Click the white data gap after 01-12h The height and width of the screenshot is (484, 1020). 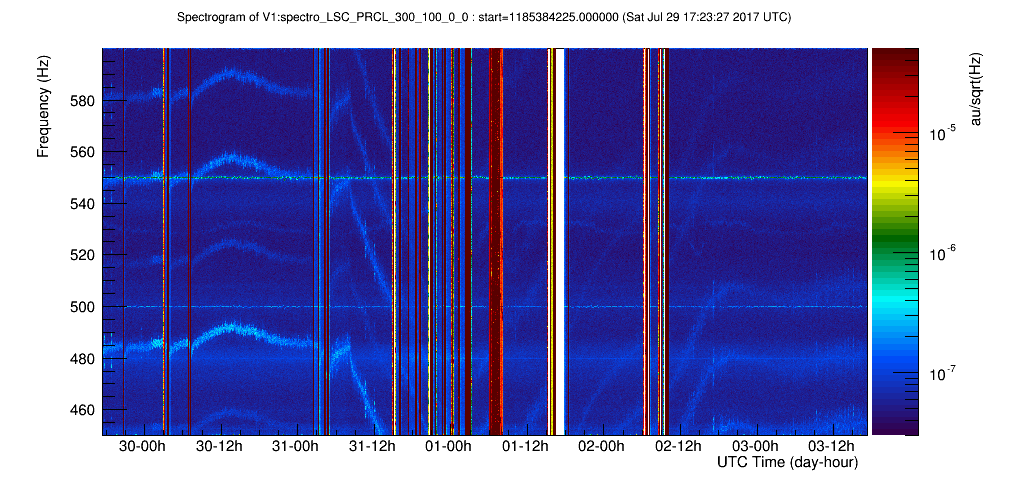[x=559, y=241]
